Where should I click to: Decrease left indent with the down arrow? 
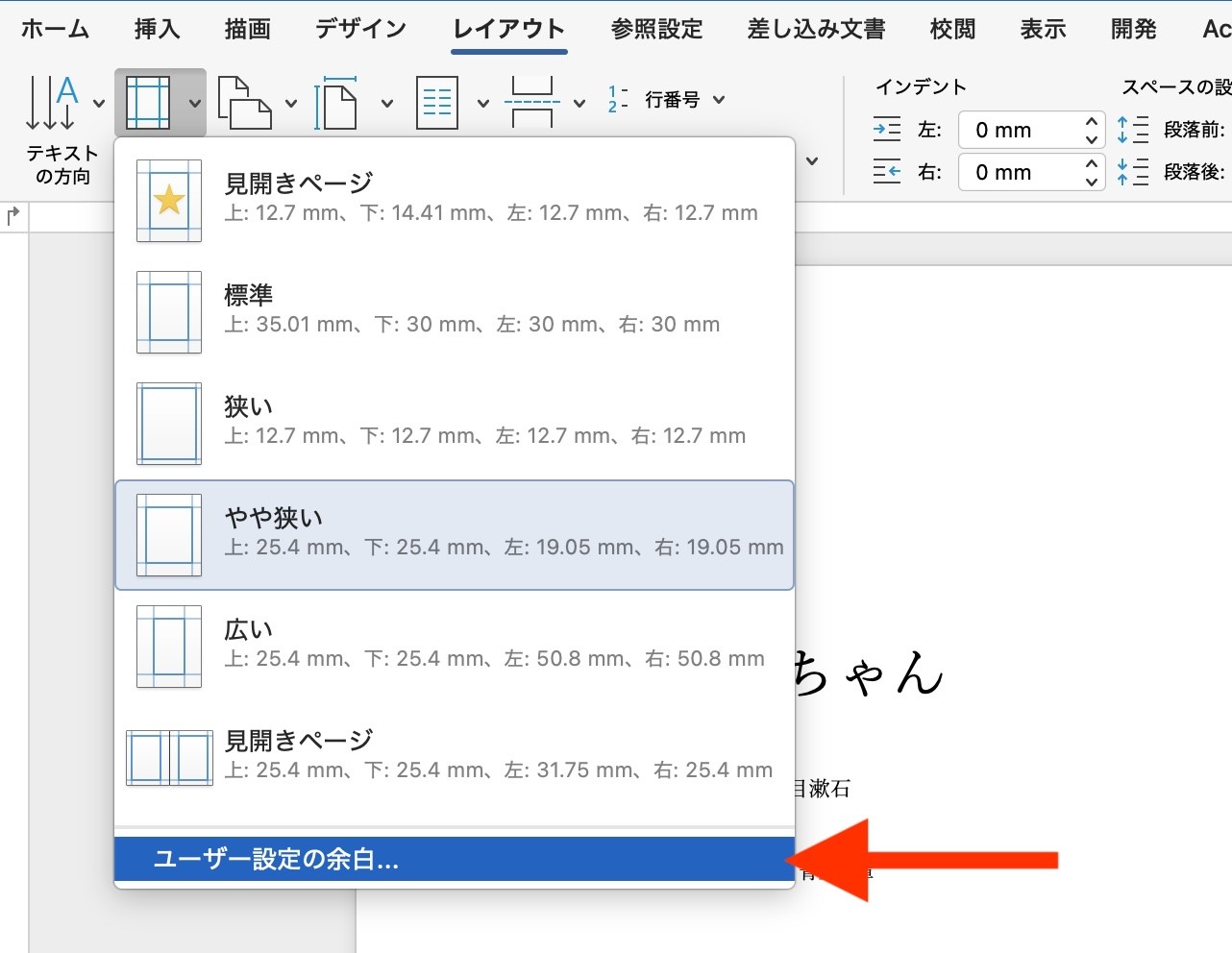(x=1092, y=138)
